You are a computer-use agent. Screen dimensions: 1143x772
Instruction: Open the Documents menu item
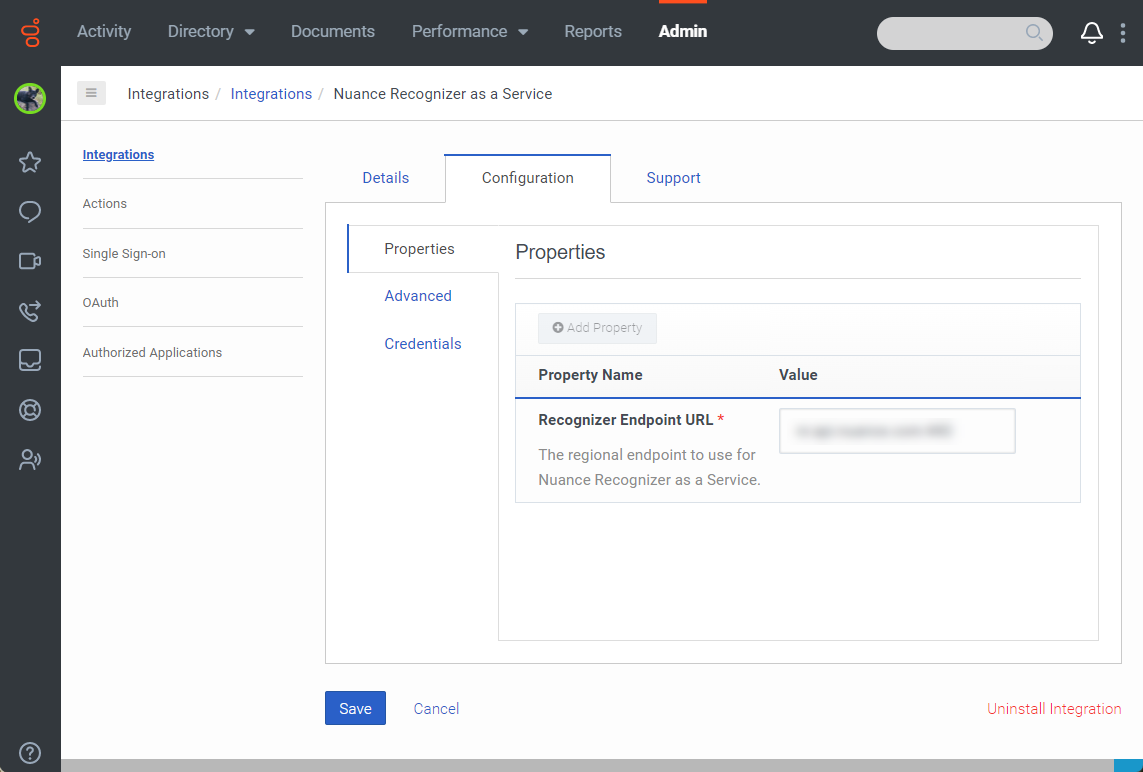click(332, 31)
